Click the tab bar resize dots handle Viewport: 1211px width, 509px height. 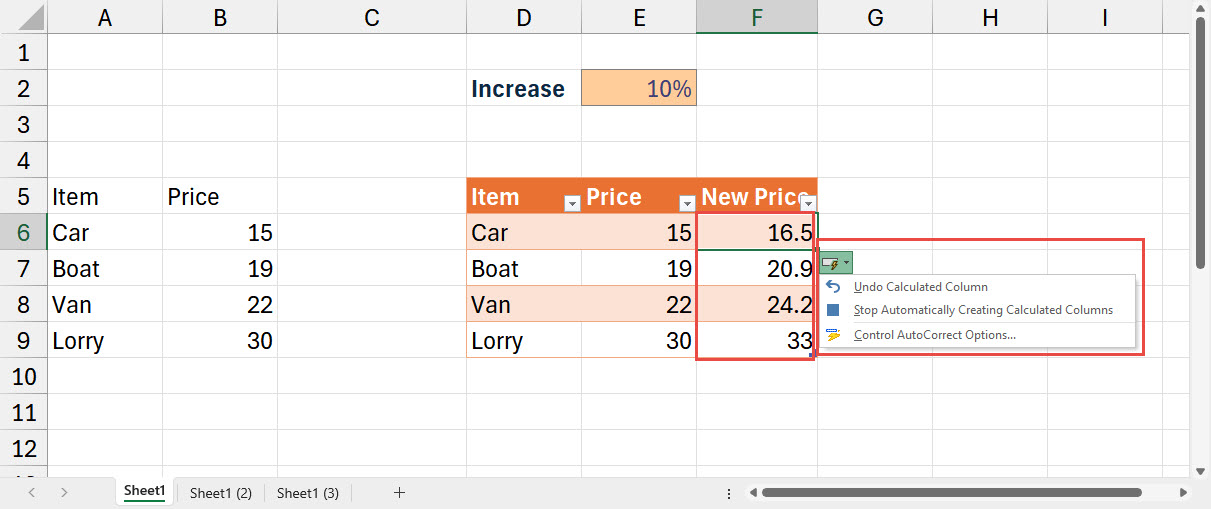tap(728, 493)
